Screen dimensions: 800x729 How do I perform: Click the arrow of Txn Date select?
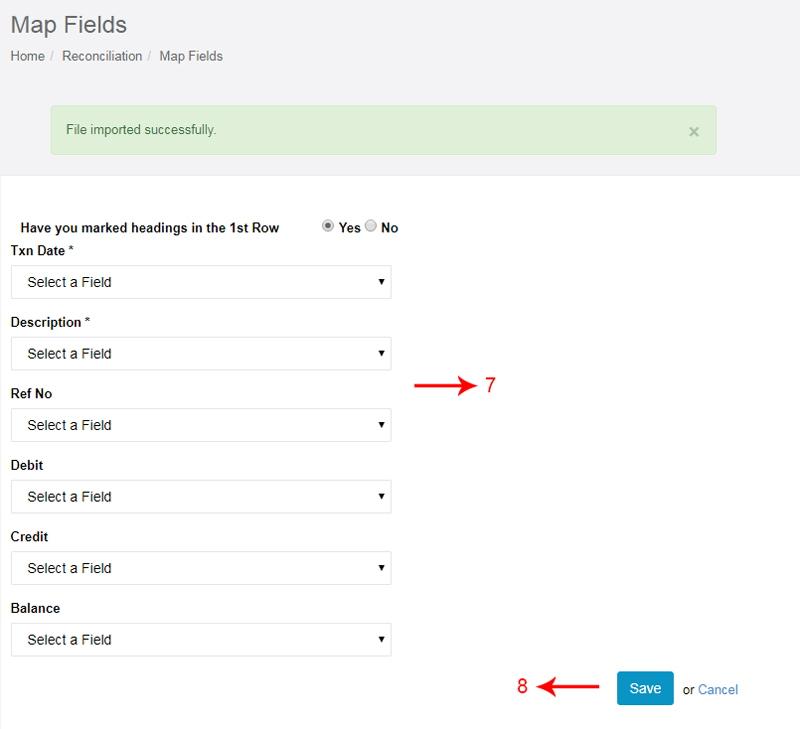point(381,282)
